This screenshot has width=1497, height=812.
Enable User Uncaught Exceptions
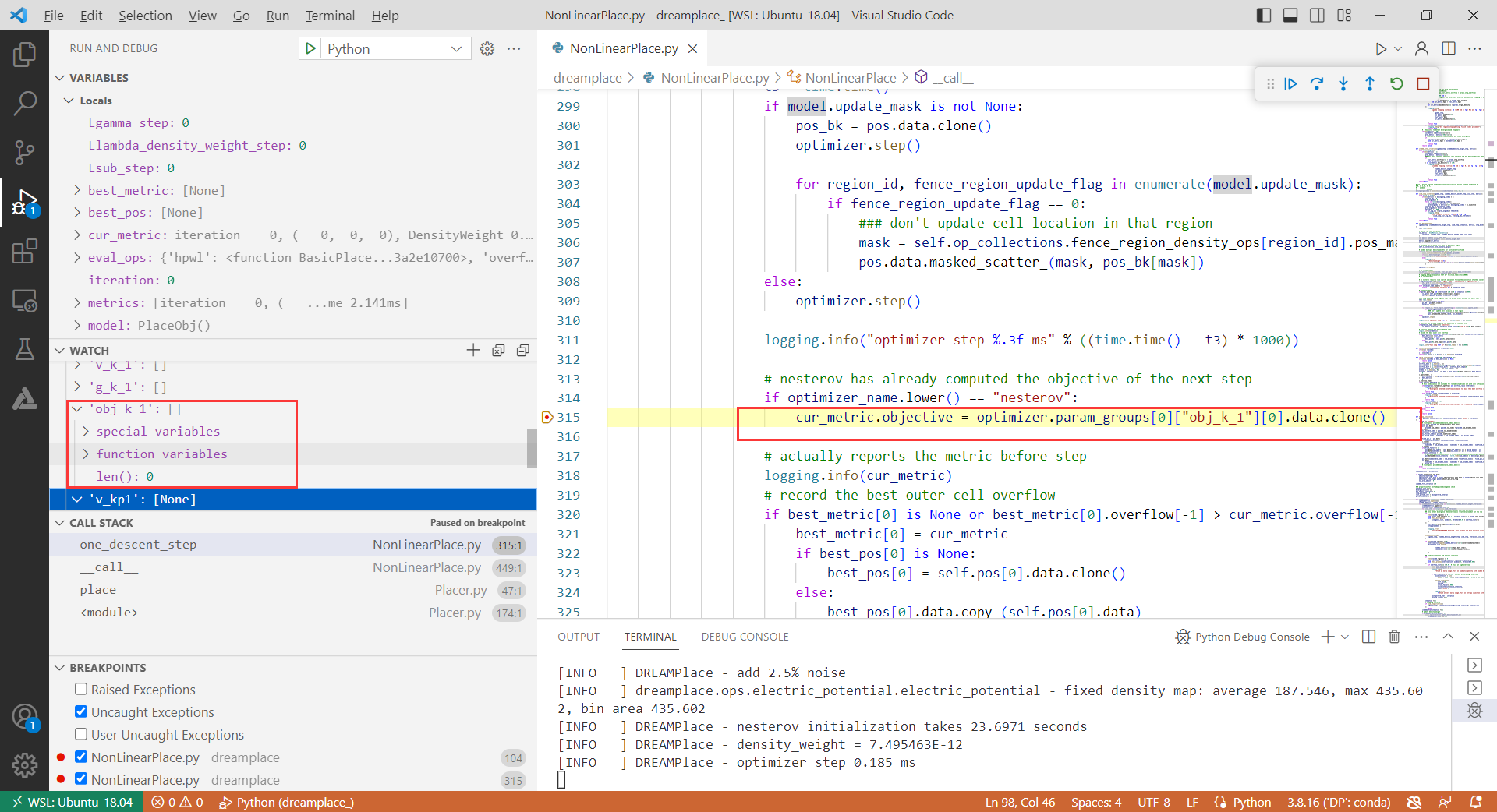tap(81, 734)
